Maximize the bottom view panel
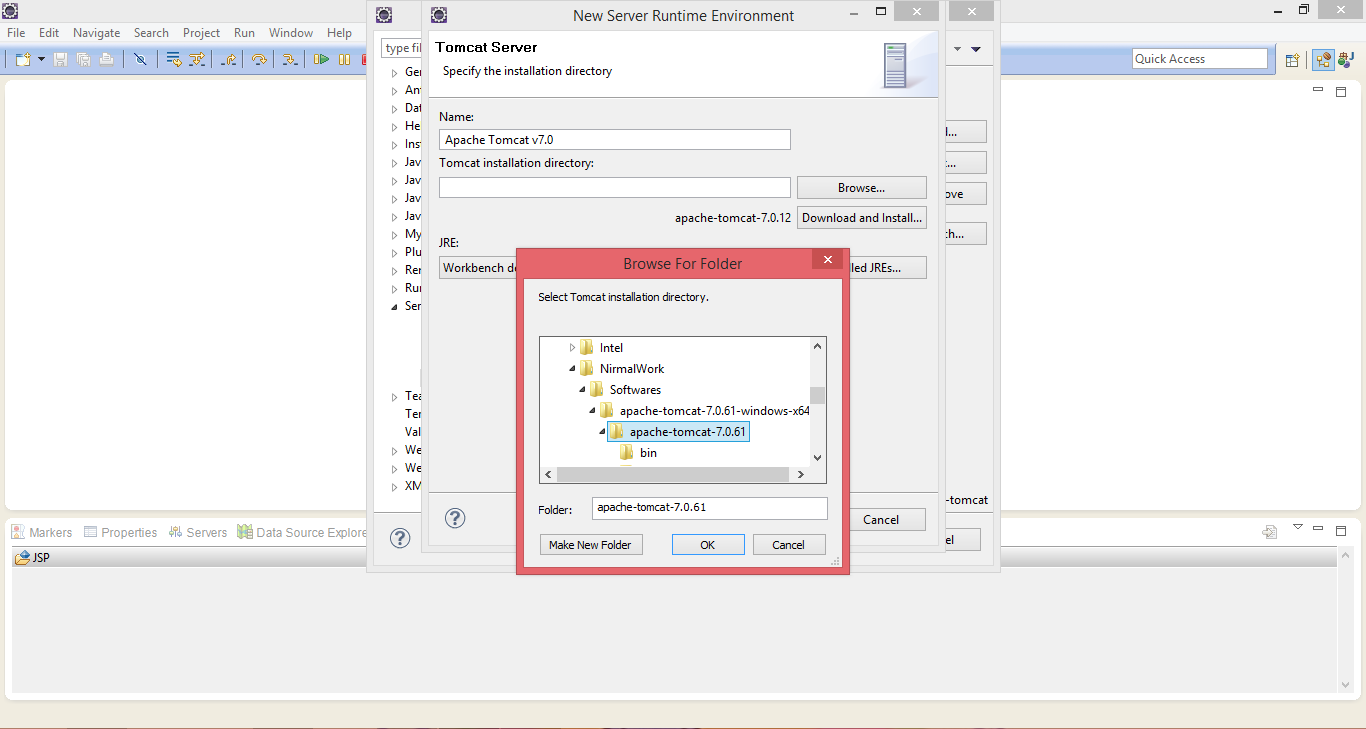This screenshot has width=1366, height=729. click(x=1342, y=530)
